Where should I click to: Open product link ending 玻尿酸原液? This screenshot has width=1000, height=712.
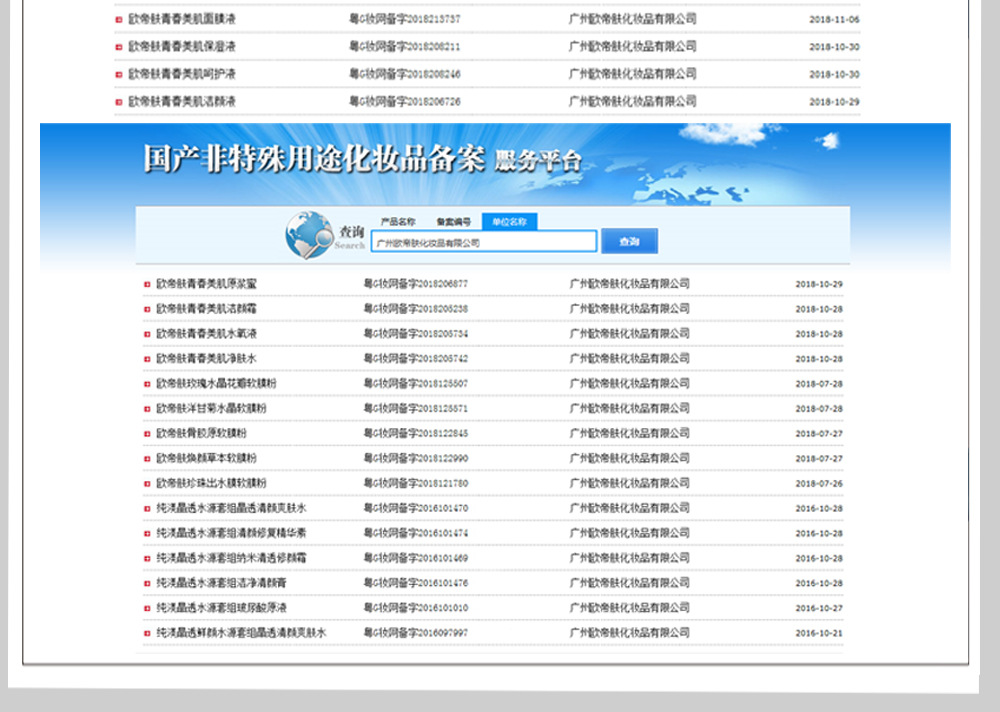pos(221,607)
